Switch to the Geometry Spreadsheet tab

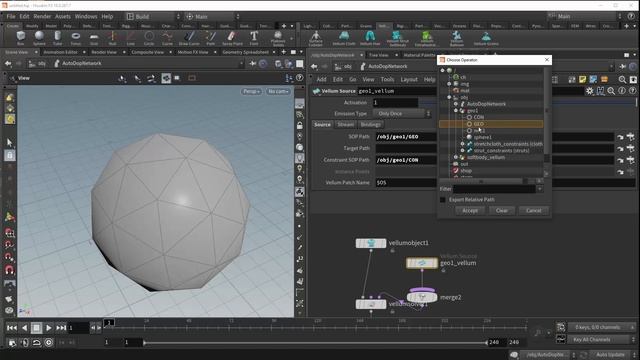point(245,52)
